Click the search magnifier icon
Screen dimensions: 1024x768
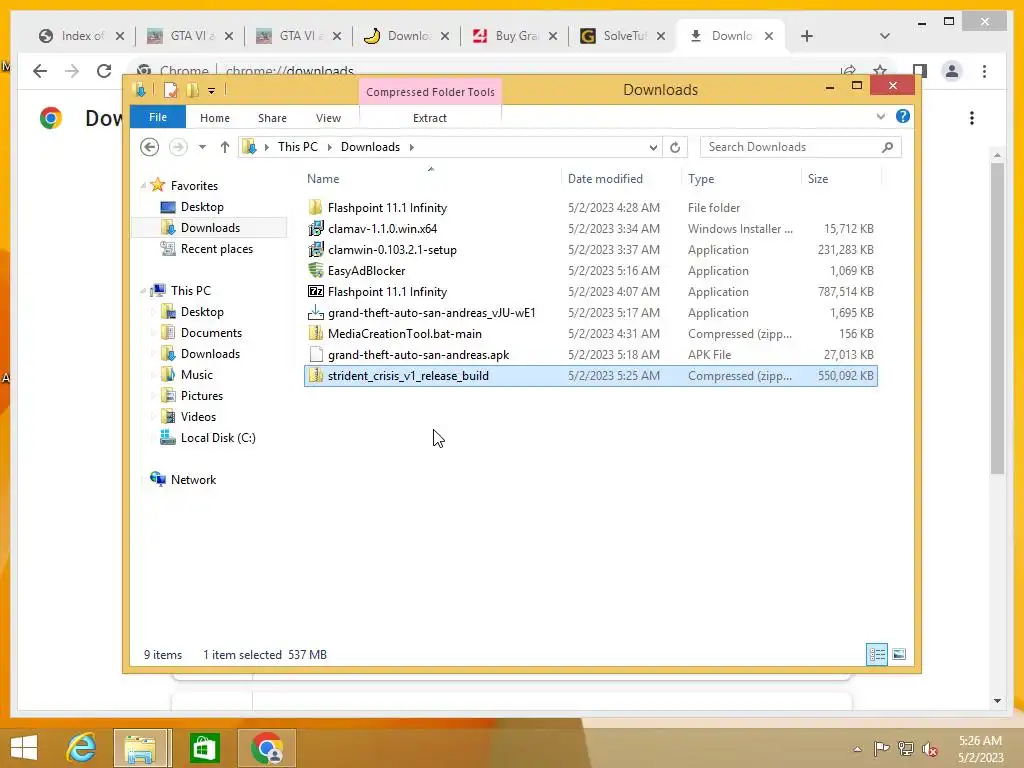pos(887,147)
